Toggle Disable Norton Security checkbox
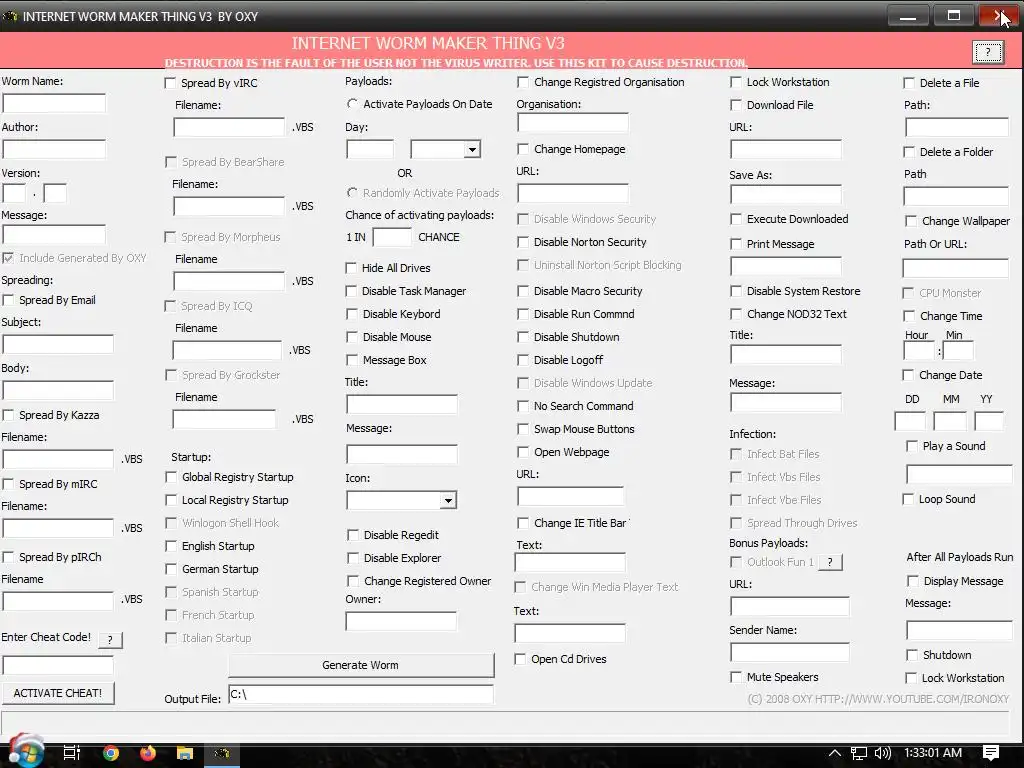 pos(522,242)
